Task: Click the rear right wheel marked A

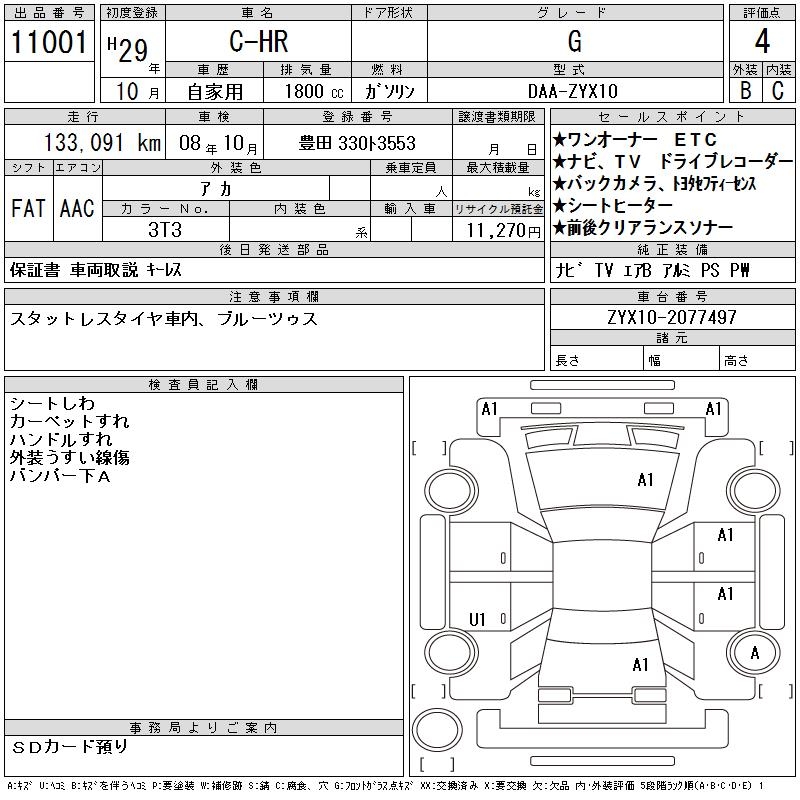Action: click(x=754, y=653)
